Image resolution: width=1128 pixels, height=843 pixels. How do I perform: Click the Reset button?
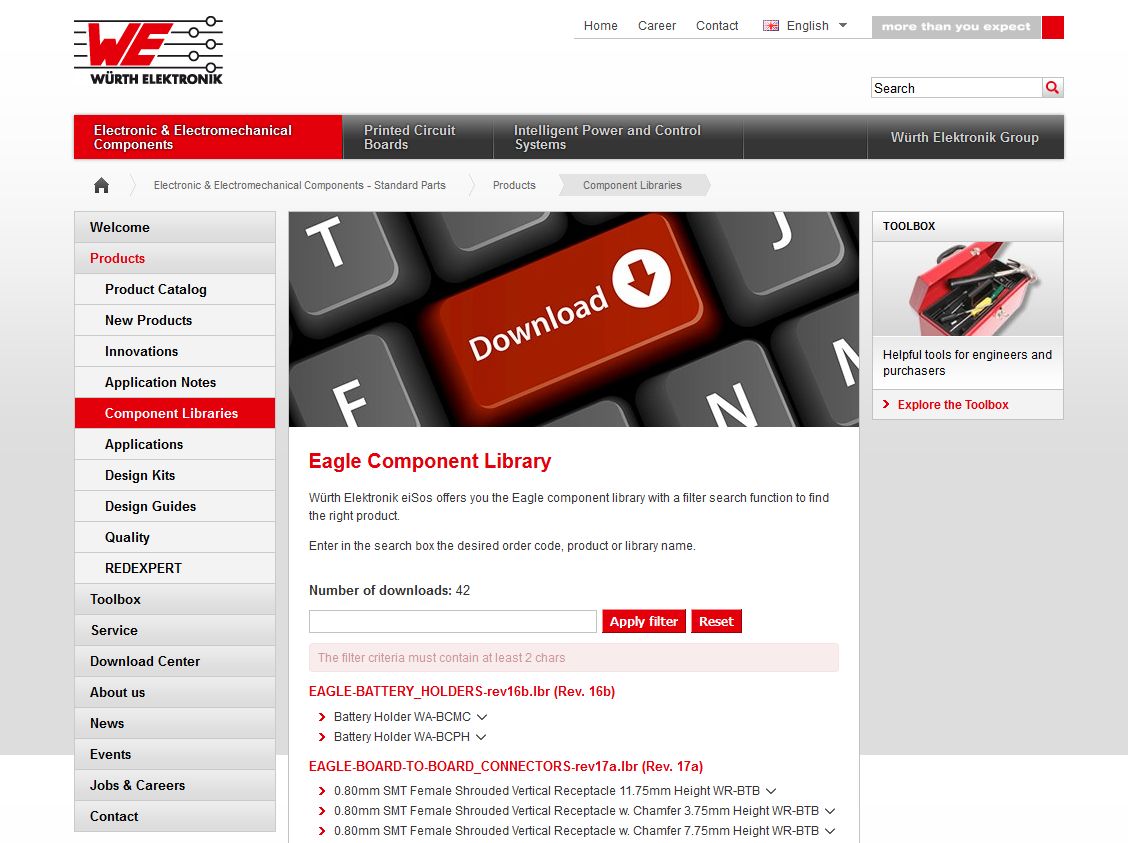coord(717,621)
